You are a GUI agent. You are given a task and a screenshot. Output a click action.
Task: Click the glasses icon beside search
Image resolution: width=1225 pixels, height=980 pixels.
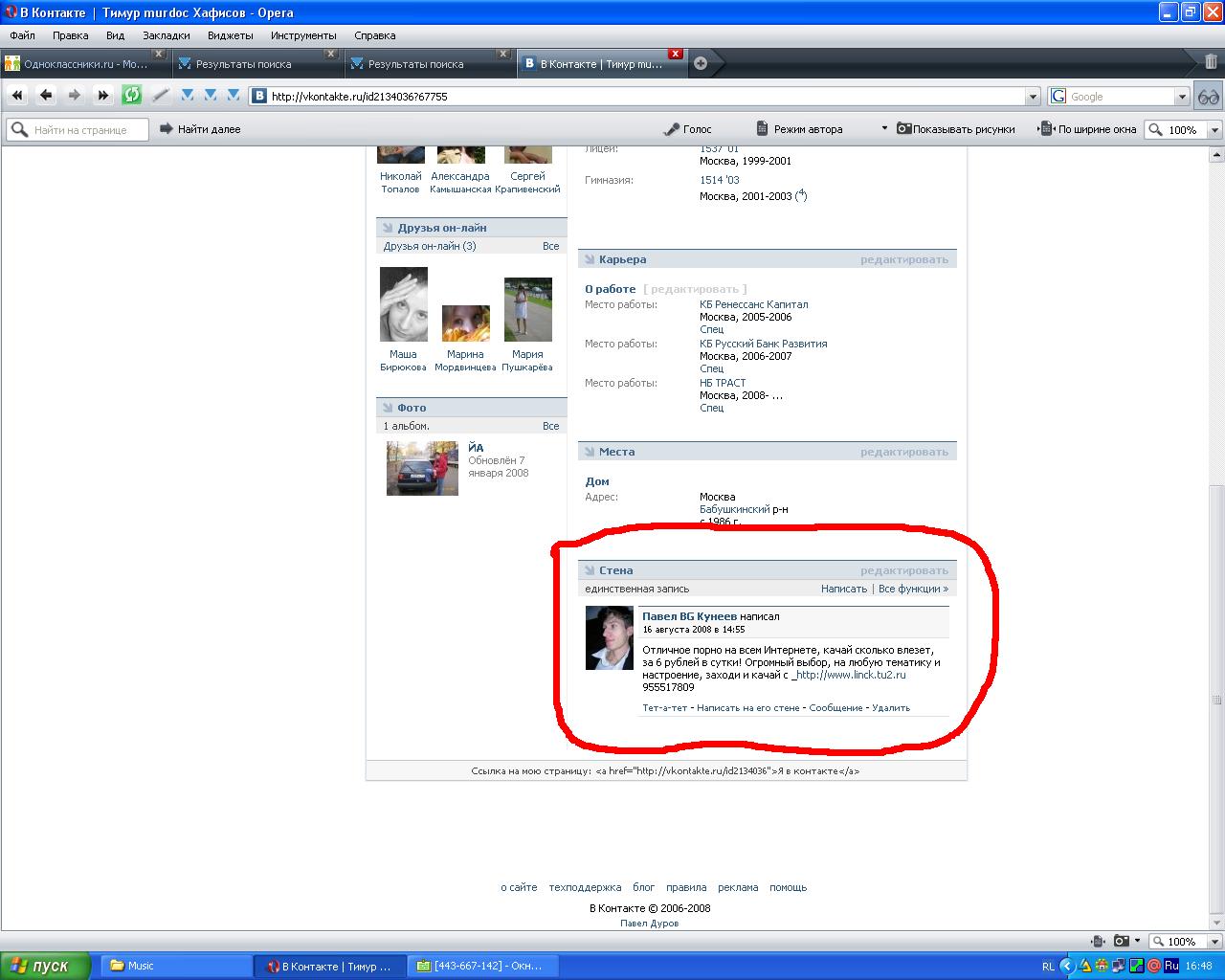point(1209,97)
